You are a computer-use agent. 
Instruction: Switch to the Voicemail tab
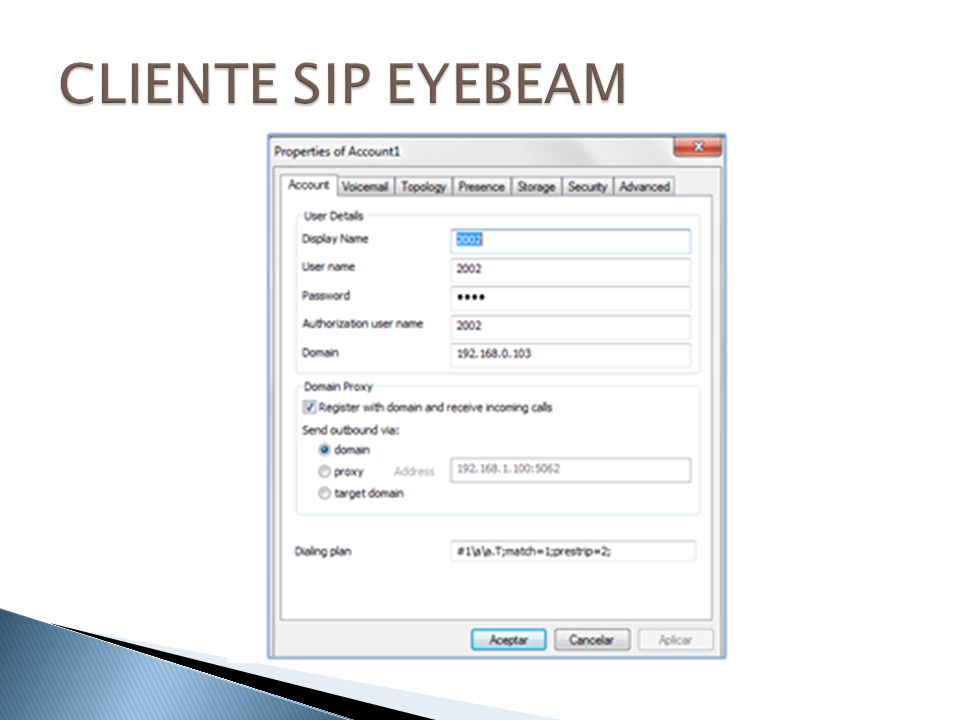coord(365,187)
